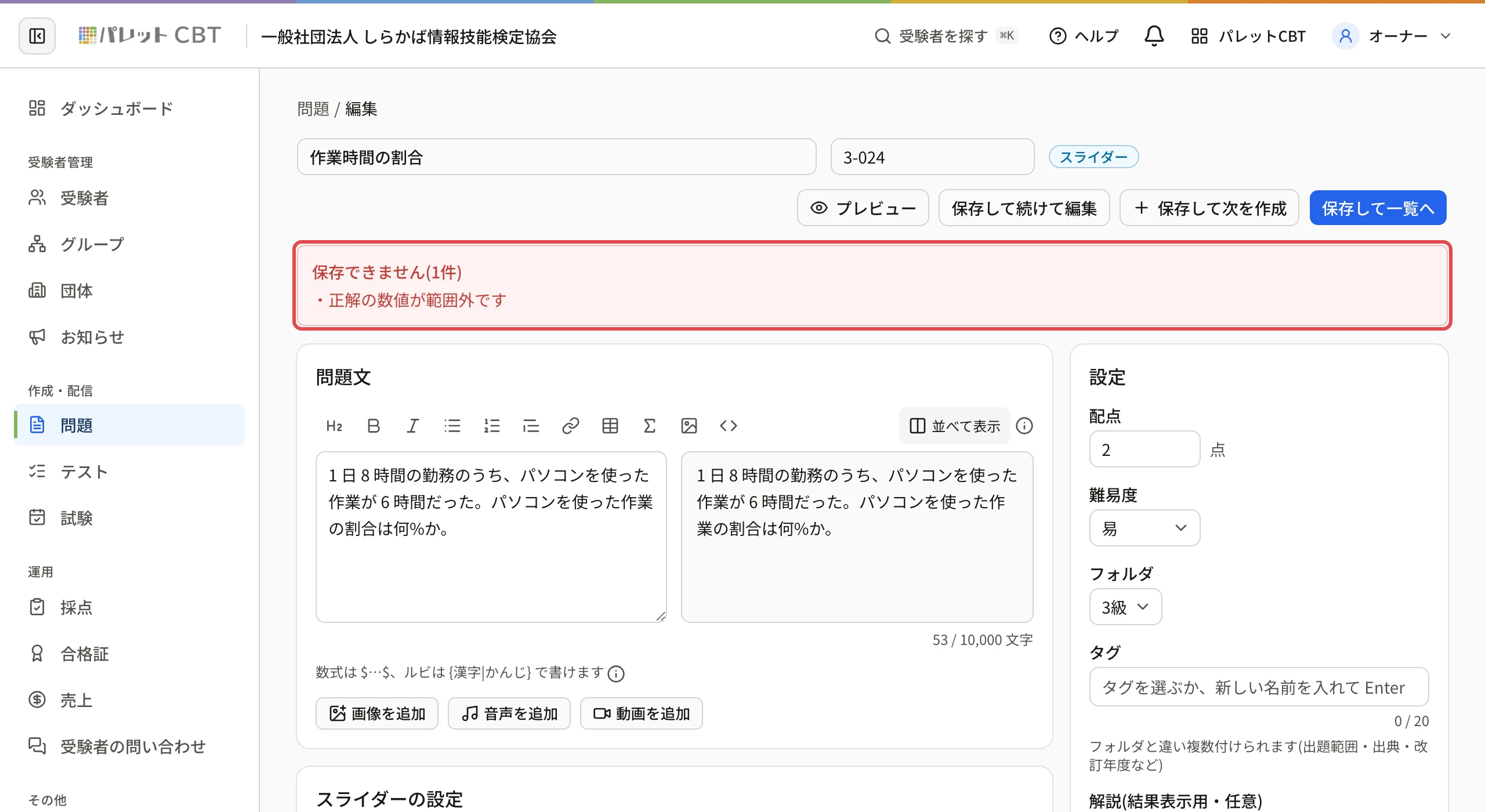Go to ダッシュボード in the sidebar

tap(129, 108)
